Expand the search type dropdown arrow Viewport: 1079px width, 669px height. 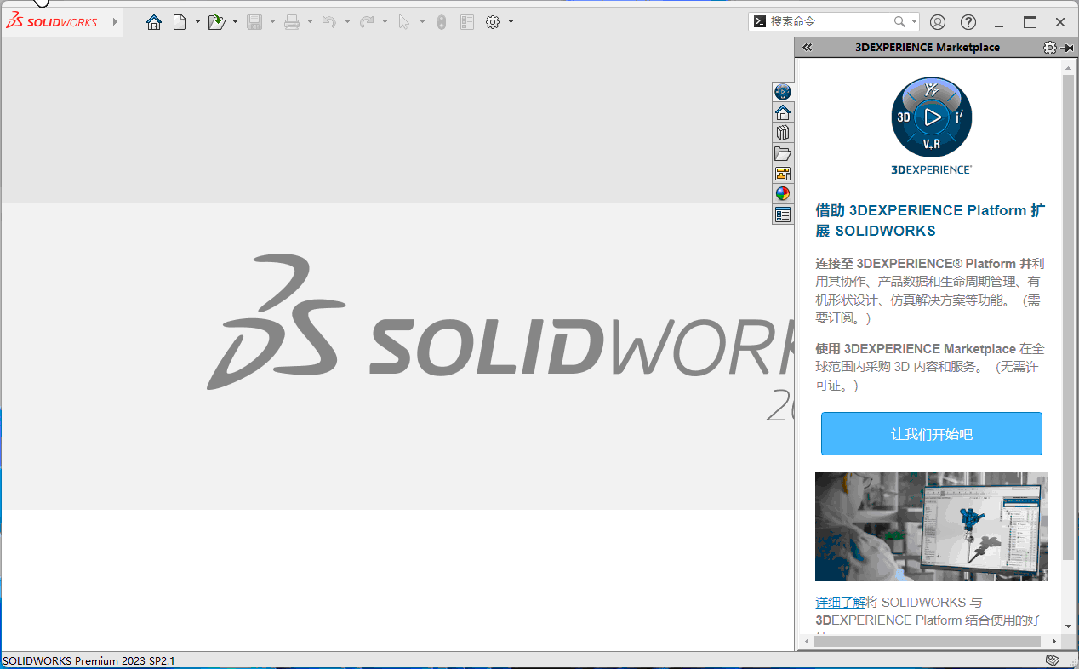tap(914, 21)
